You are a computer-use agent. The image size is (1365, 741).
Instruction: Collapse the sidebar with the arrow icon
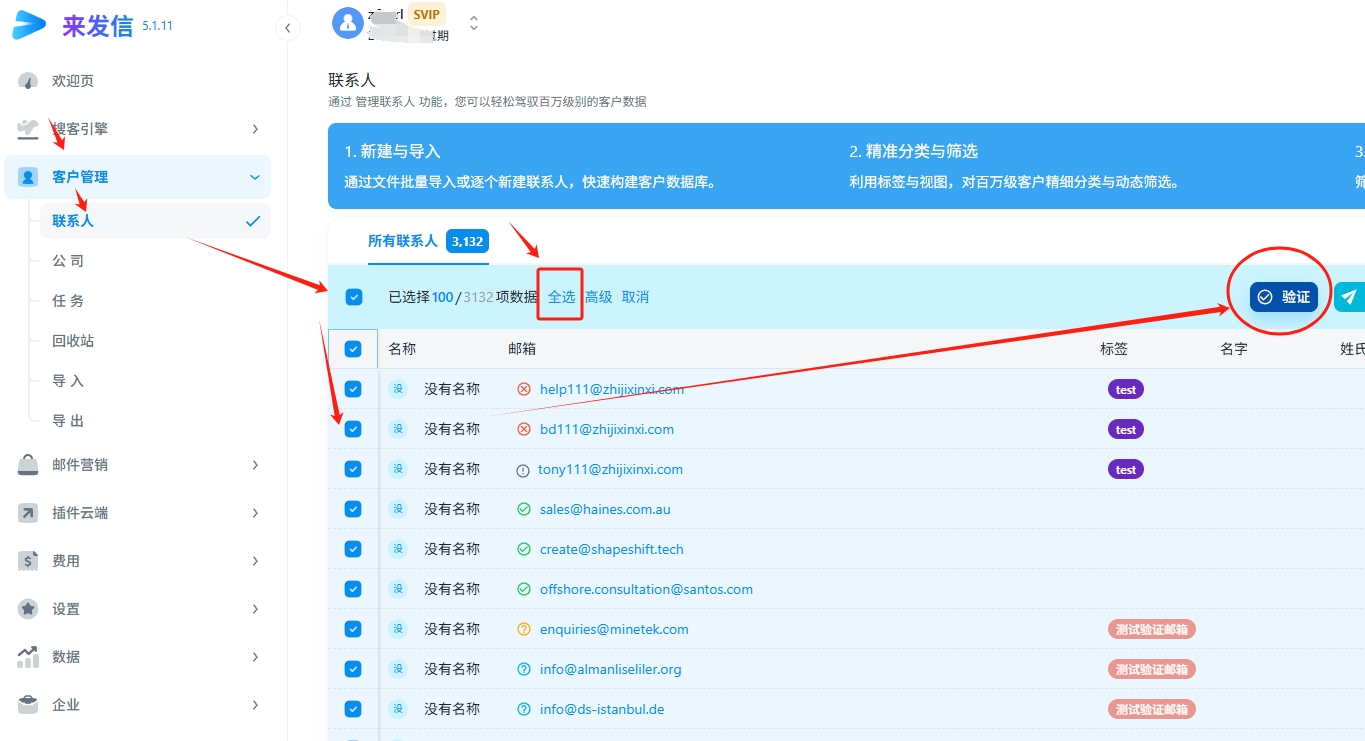point(287,28)
